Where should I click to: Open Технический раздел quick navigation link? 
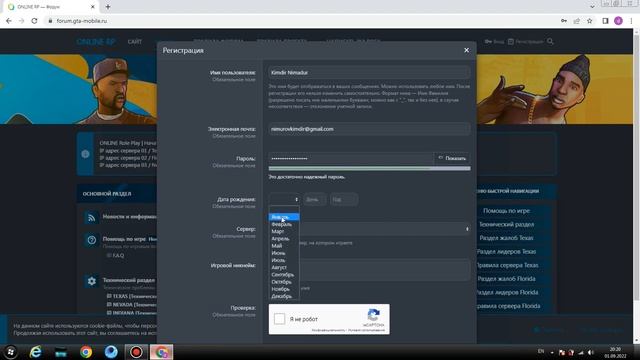pyautogui.click(x=506, y=224)
